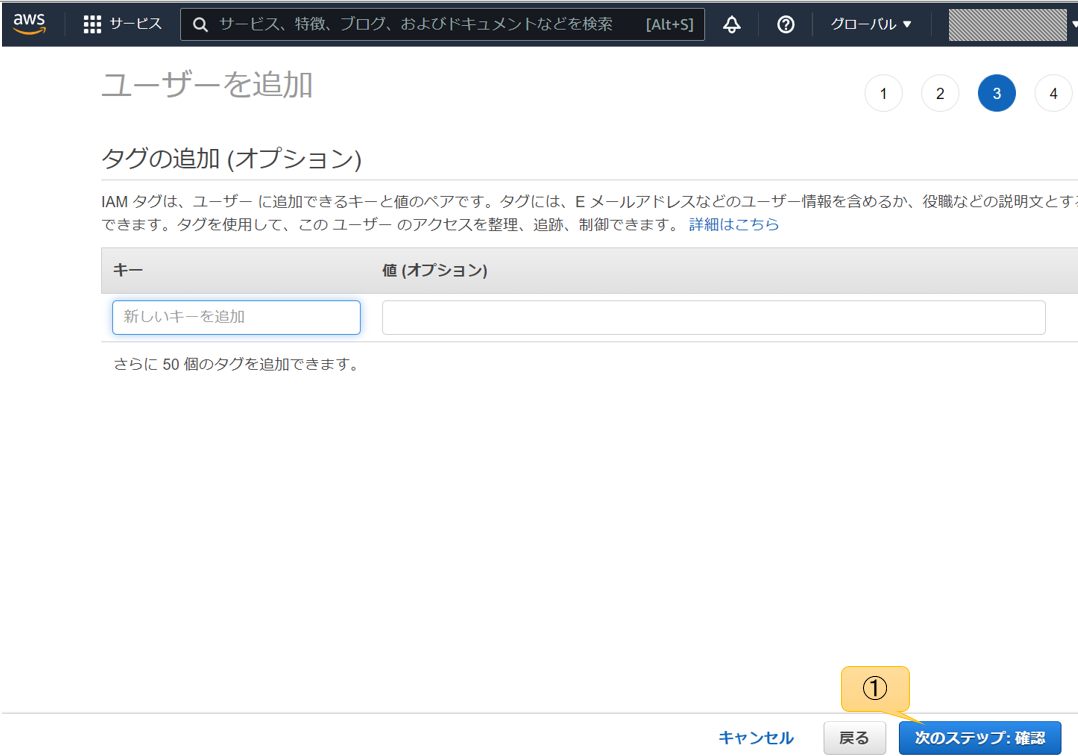Select step 1 of the wizard
This screenshot has width=1078, height=756.
883,92
